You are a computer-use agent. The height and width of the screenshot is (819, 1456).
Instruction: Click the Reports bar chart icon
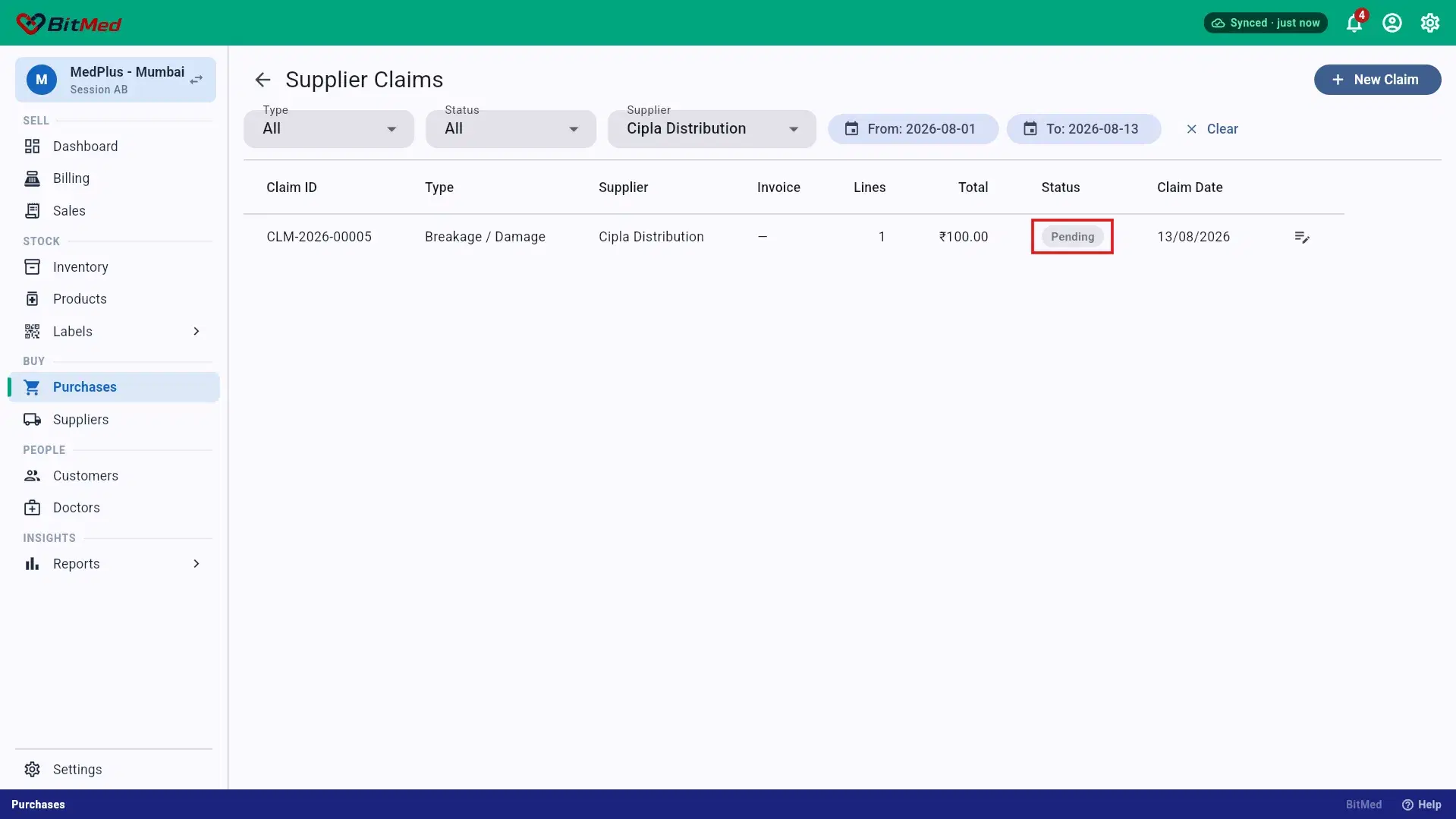[32, 564]
